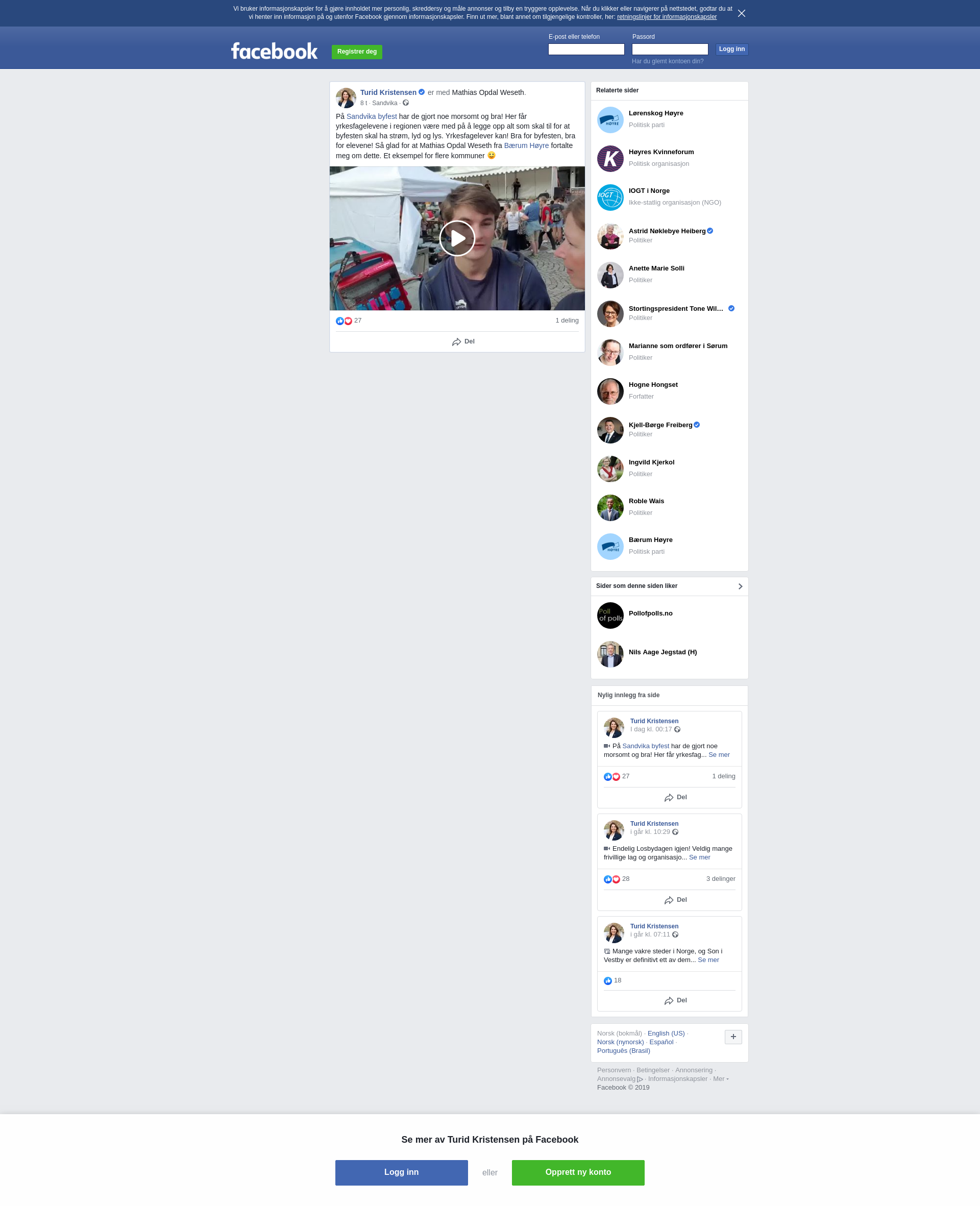Image resolution: width=980 pixels, height=1206 pixels.
Task: Switch language to Español
Action: point(661,1042)
